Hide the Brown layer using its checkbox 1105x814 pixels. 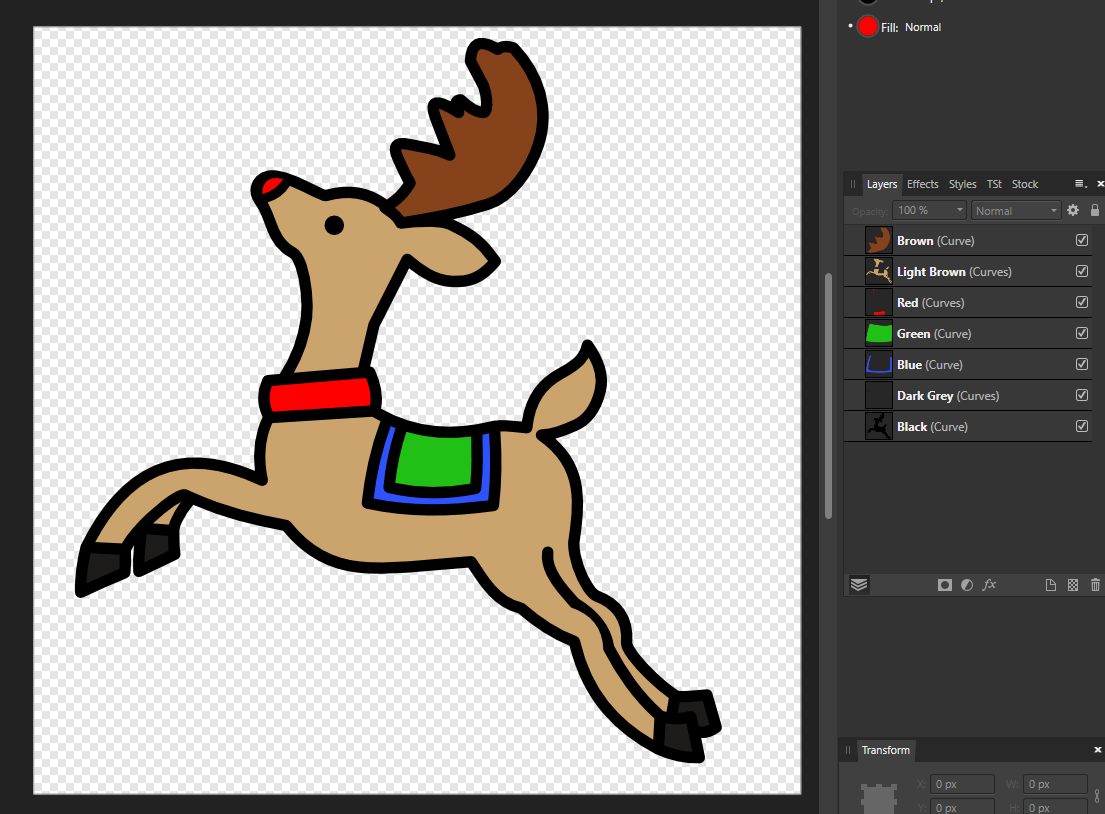pyautogui.click(x=1082, y=240)
